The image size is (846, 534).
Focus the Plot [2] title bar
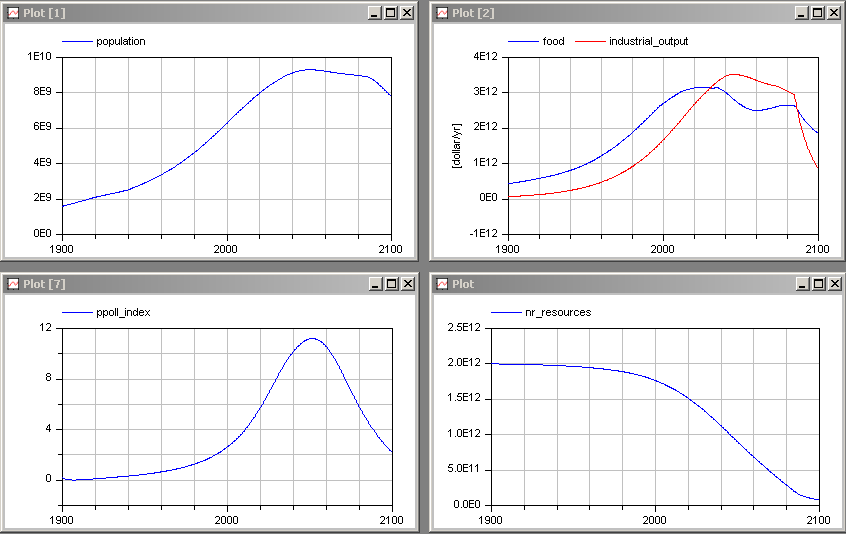coord(620,13)
